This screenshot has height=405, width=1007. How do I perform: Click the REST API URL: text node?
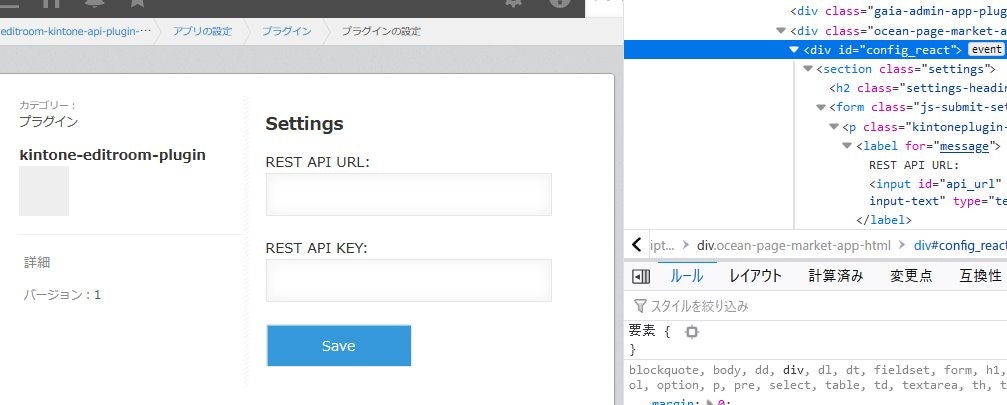(x=914, y=165)
